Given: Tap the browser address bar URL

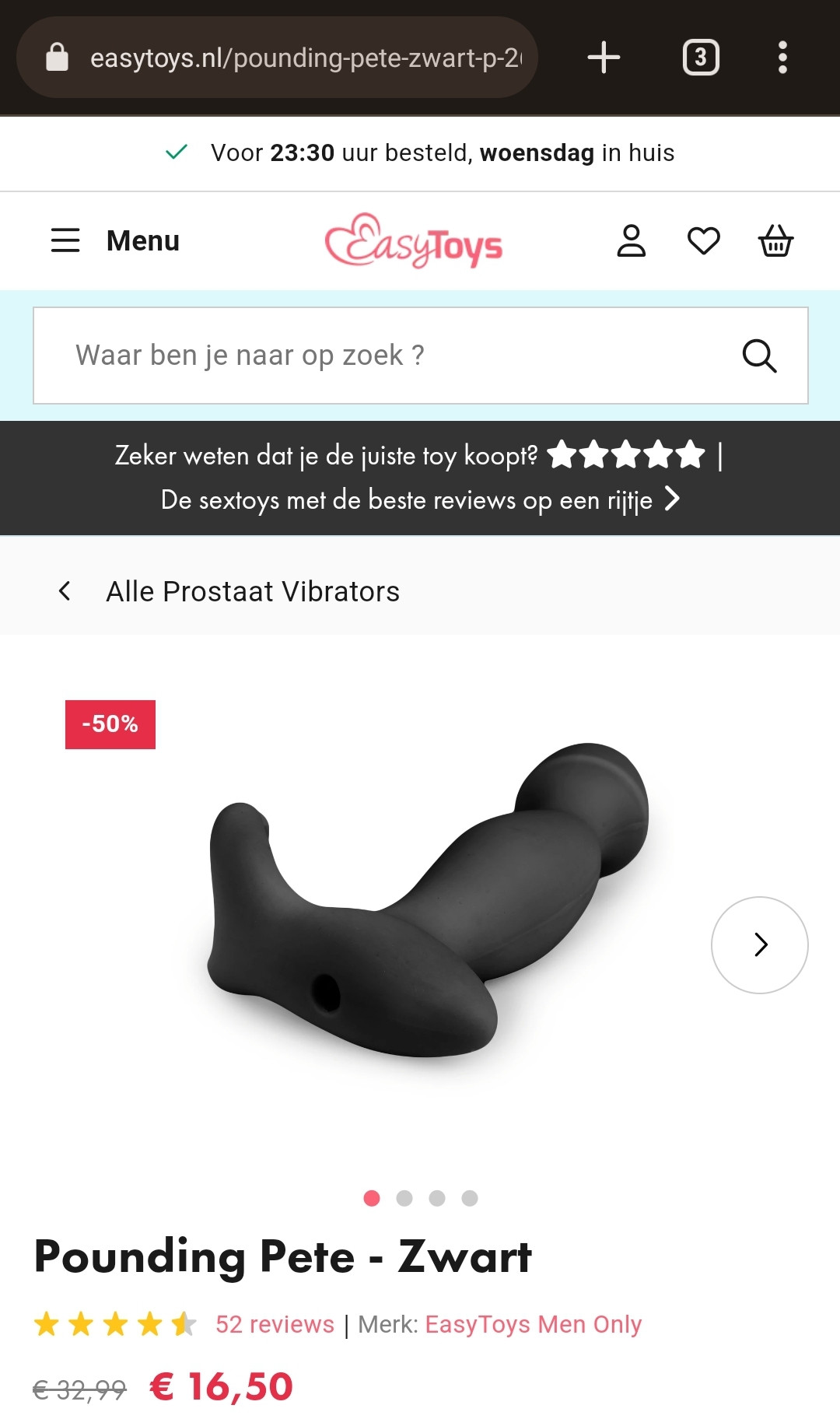Looking at the screenshot, I should tap(305, 58).
